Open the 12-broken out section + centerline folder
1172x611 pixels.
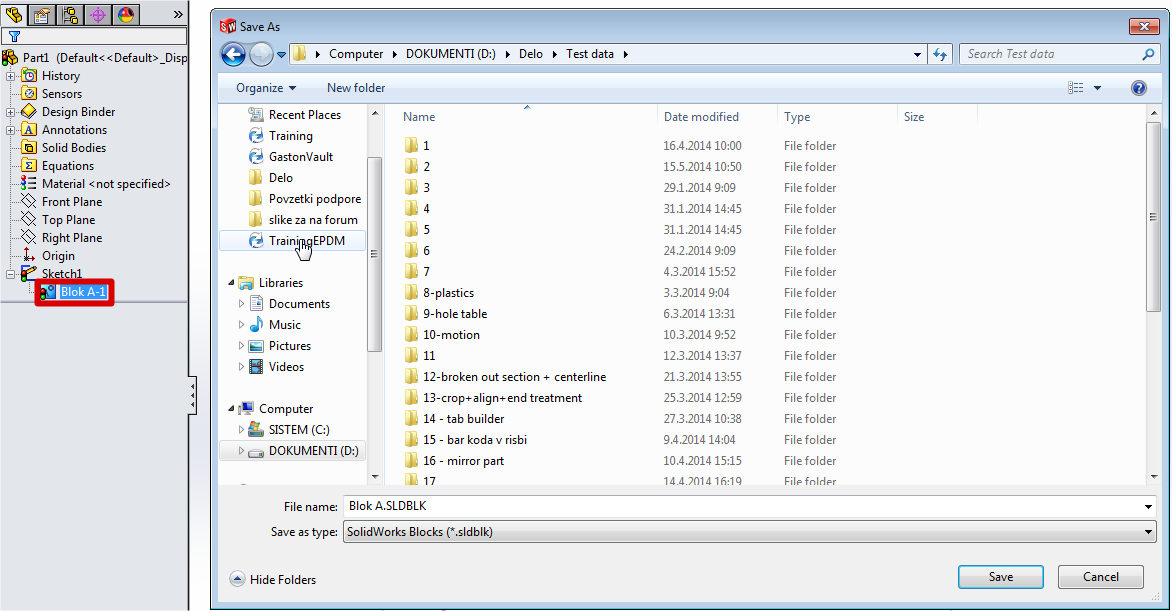514,377
